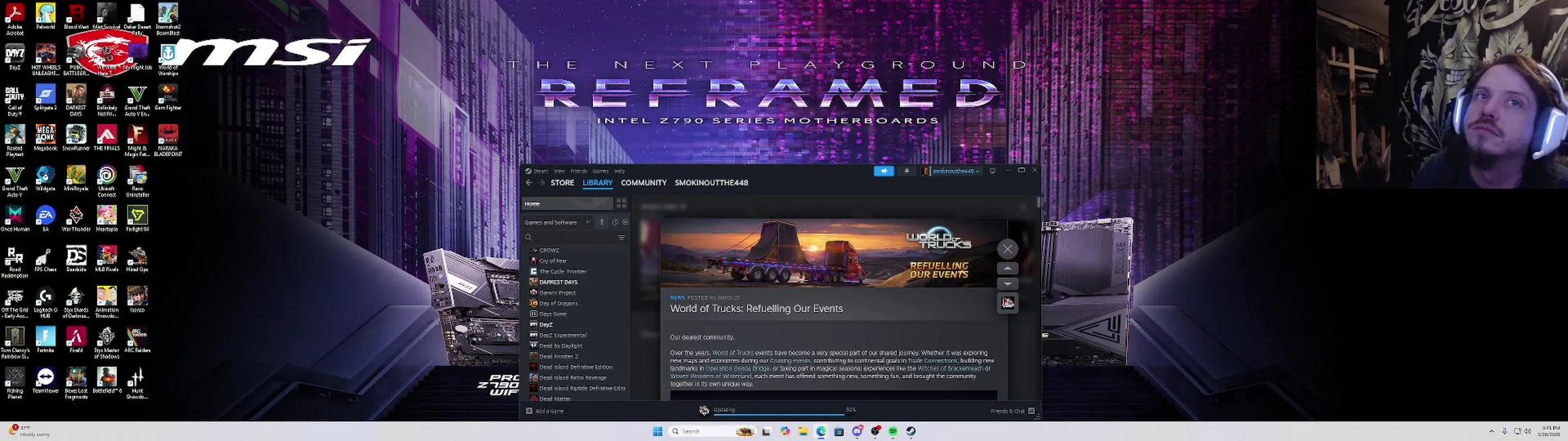The height and width of the screenshot is (441, 1568).
Task: Go to previous news item arrow
Action: pos(1008,268)
